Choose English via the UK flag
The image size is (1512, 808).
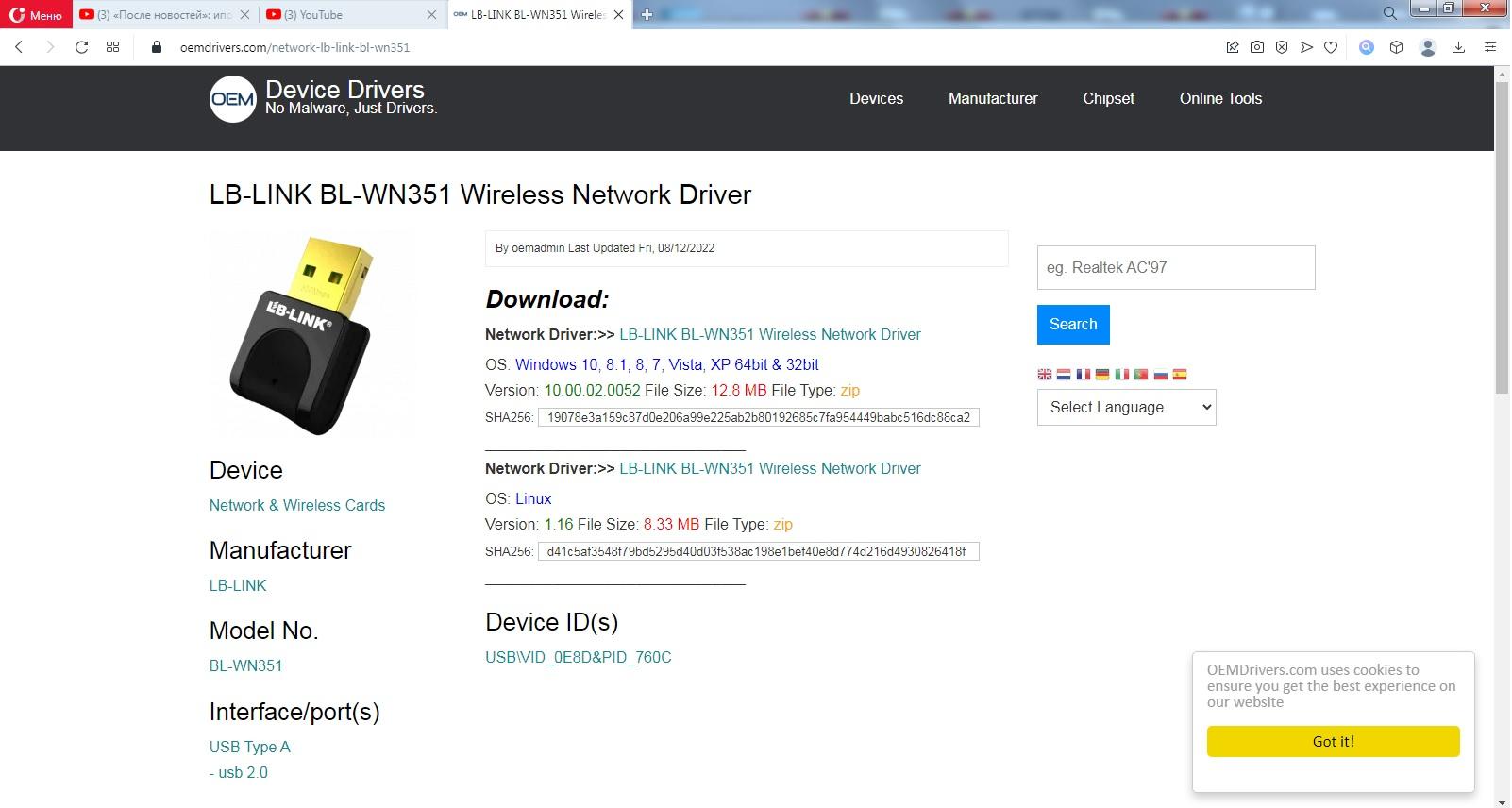tap(1044, 374)
